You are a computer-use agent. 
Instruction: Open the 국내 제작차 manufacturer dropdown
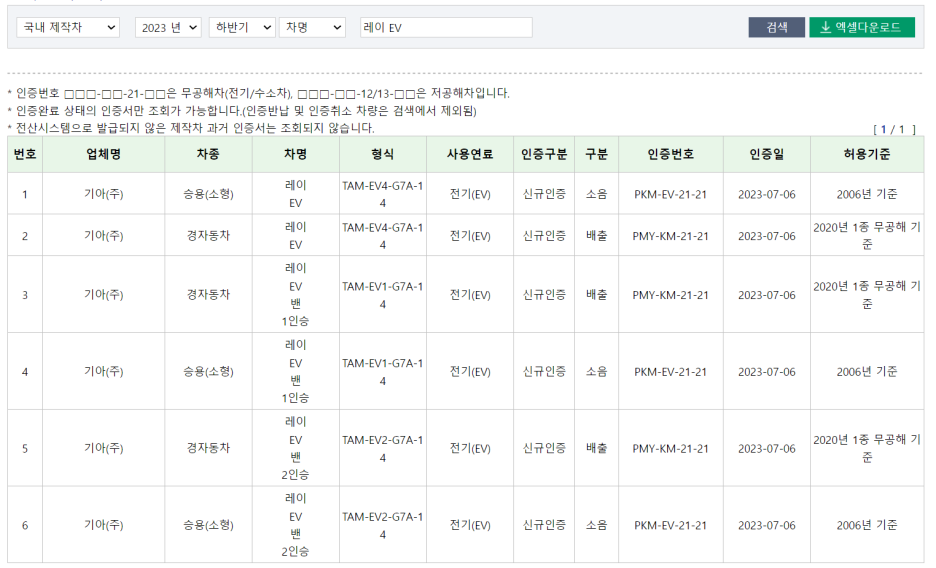coord(68,27)
